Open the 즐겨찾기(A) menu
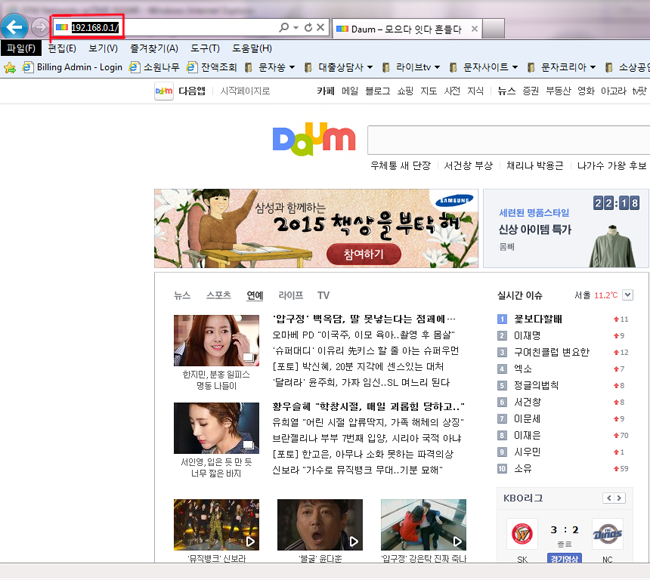Screen dimensions: 650x580 pos(154,49)
